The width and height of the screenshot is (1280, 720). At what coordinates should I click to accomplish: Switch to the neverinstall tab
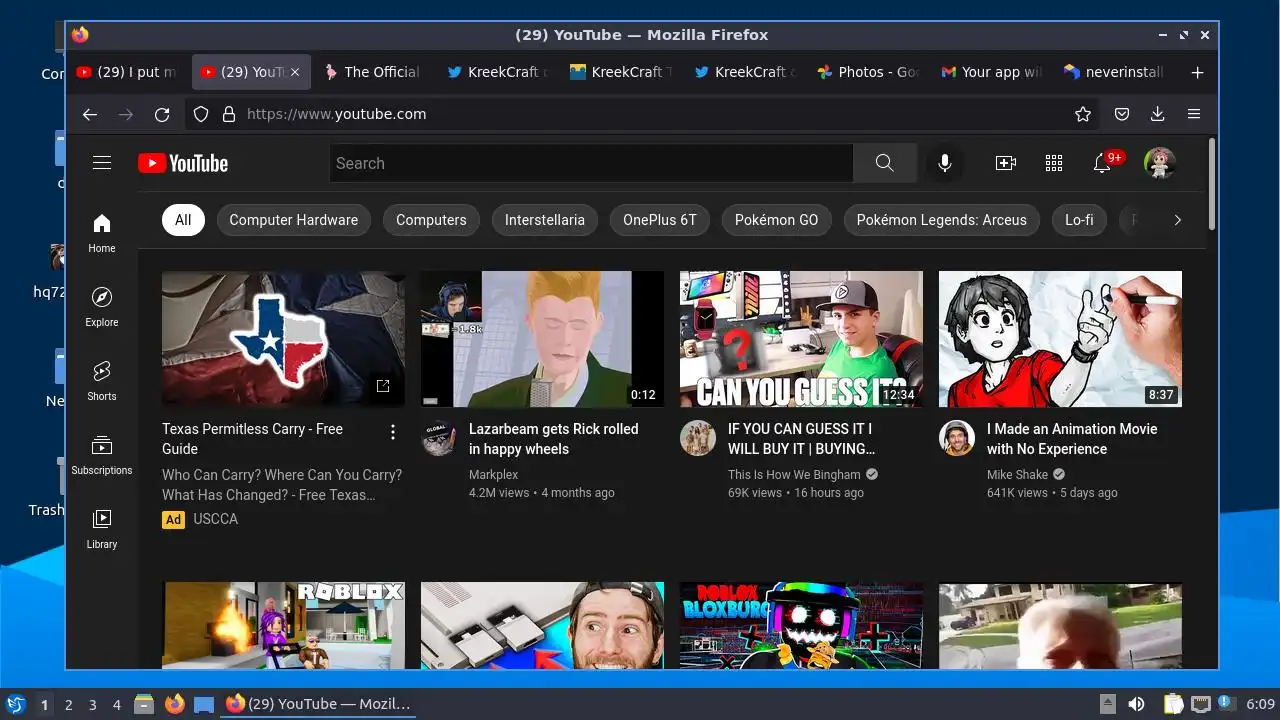coord(1114,72)
